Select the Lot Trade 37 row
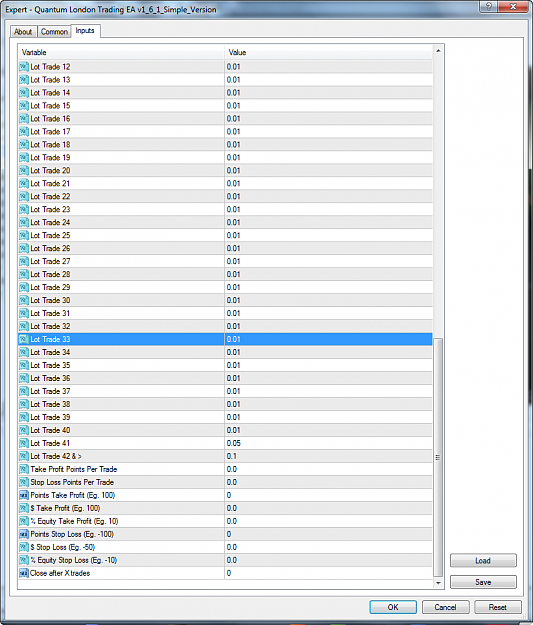533x625 pixels. 225,391
